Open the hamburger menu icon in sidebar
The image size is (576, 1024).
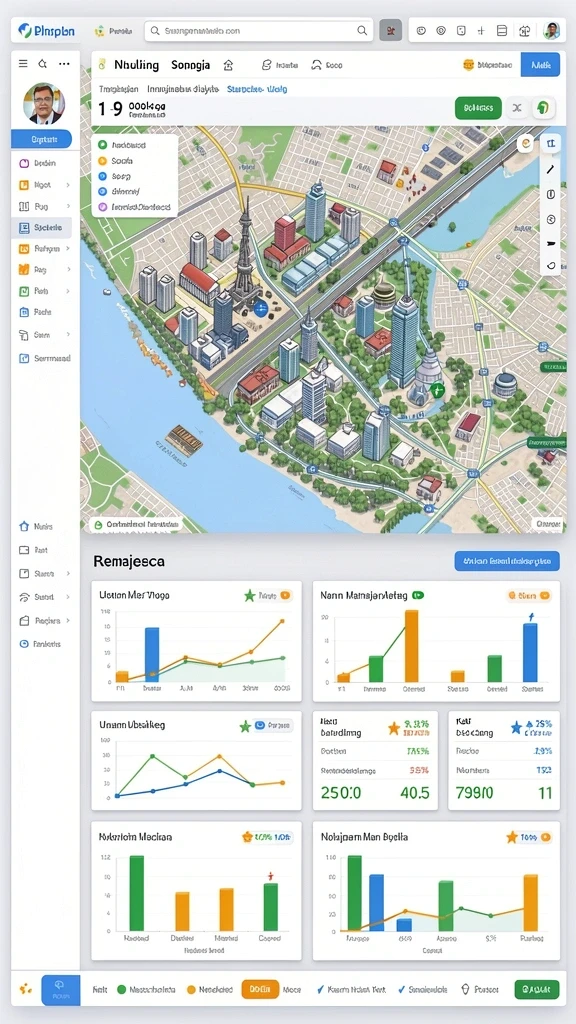click(23, 64)
